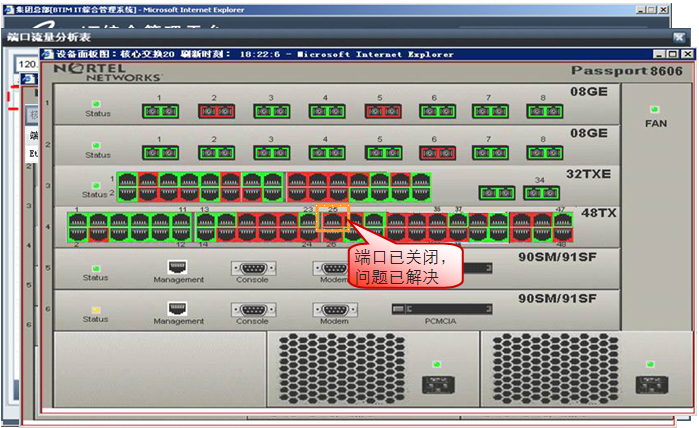Click the highlighted port 25 on 48TX
The width and height of the screenshot is (699, 428).
click(331, 222)
